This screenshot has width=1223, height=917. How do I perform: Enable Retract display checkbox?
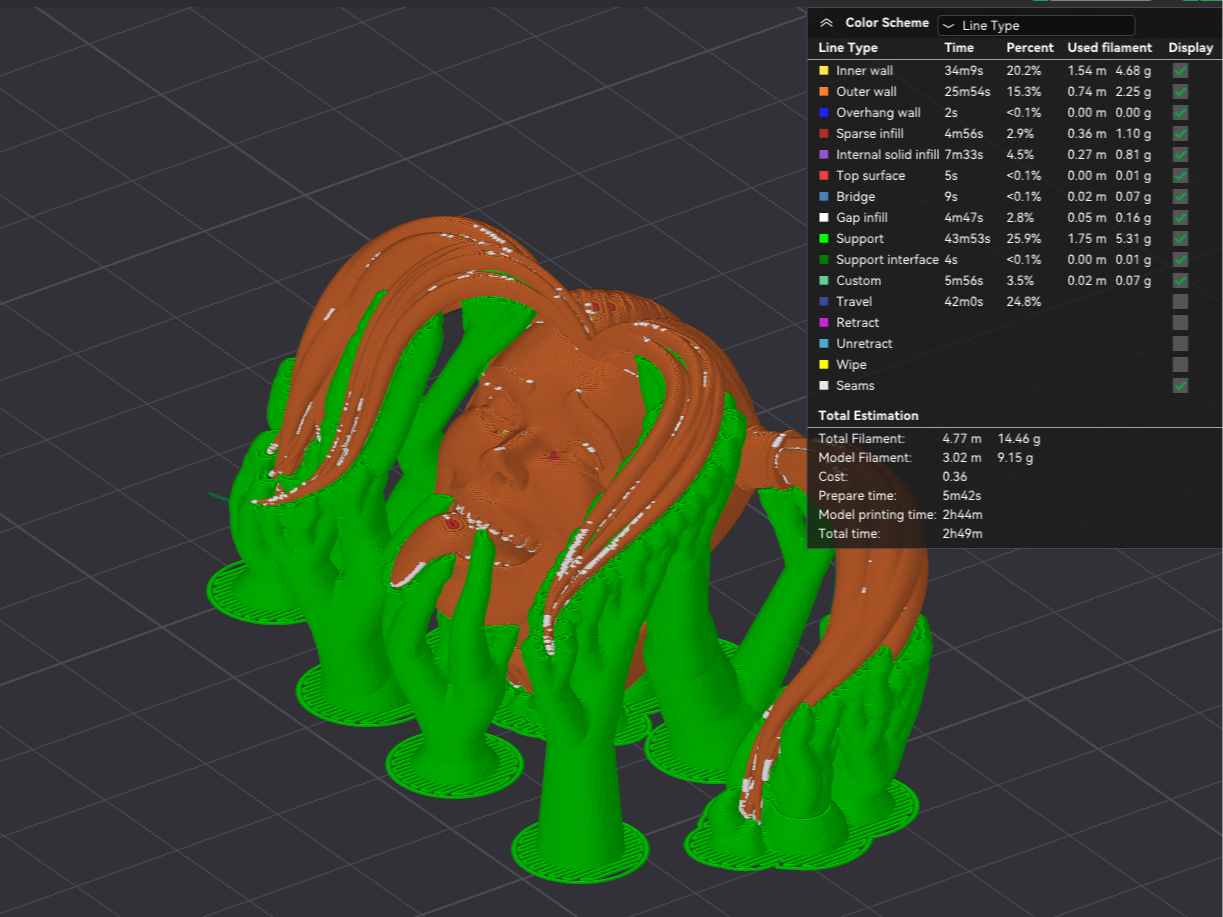pos(1180,322)
